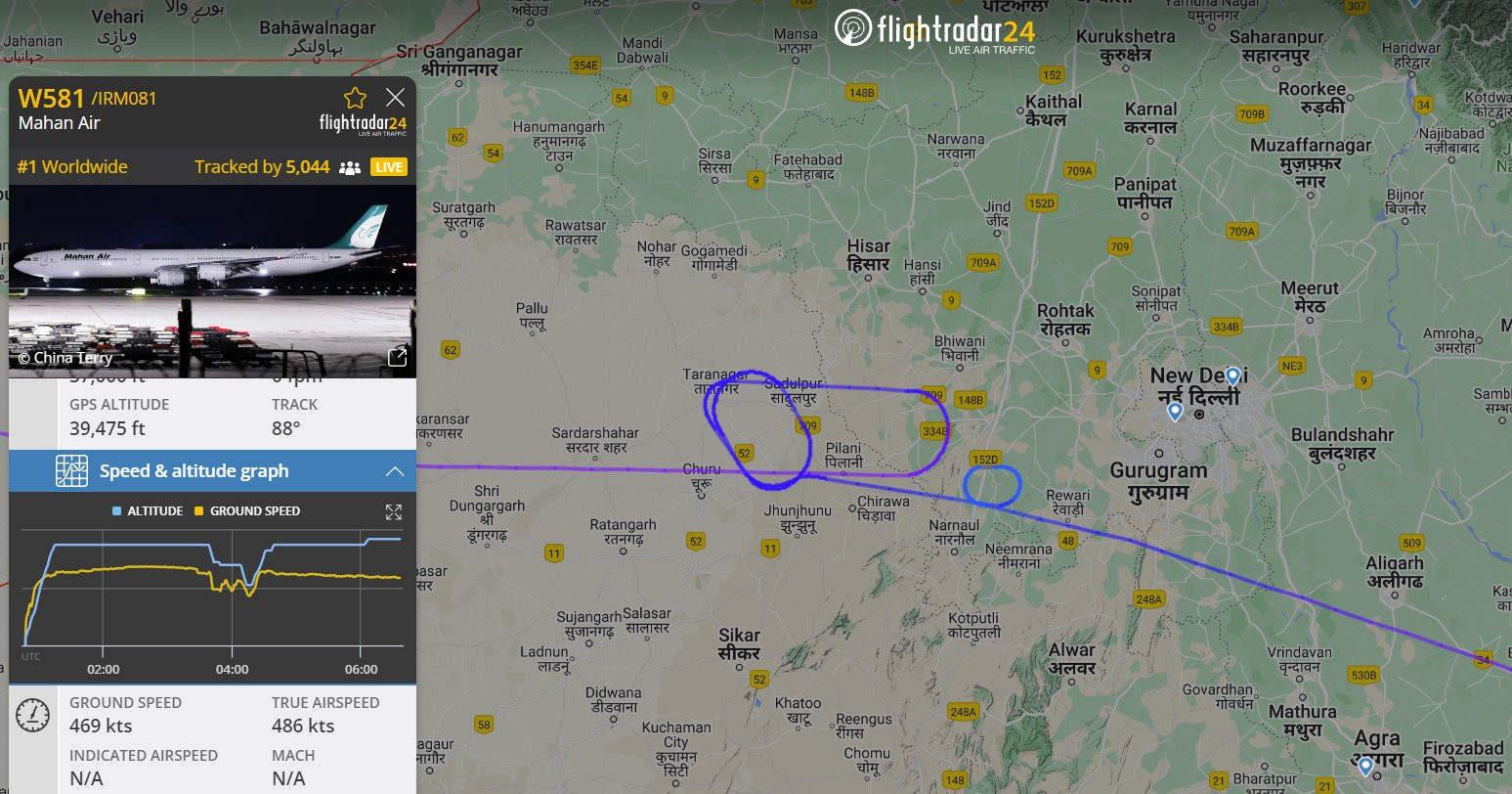Add flight W581 to favorites with star
Viewport: 1512px width, 794px height.
(355, 98)
